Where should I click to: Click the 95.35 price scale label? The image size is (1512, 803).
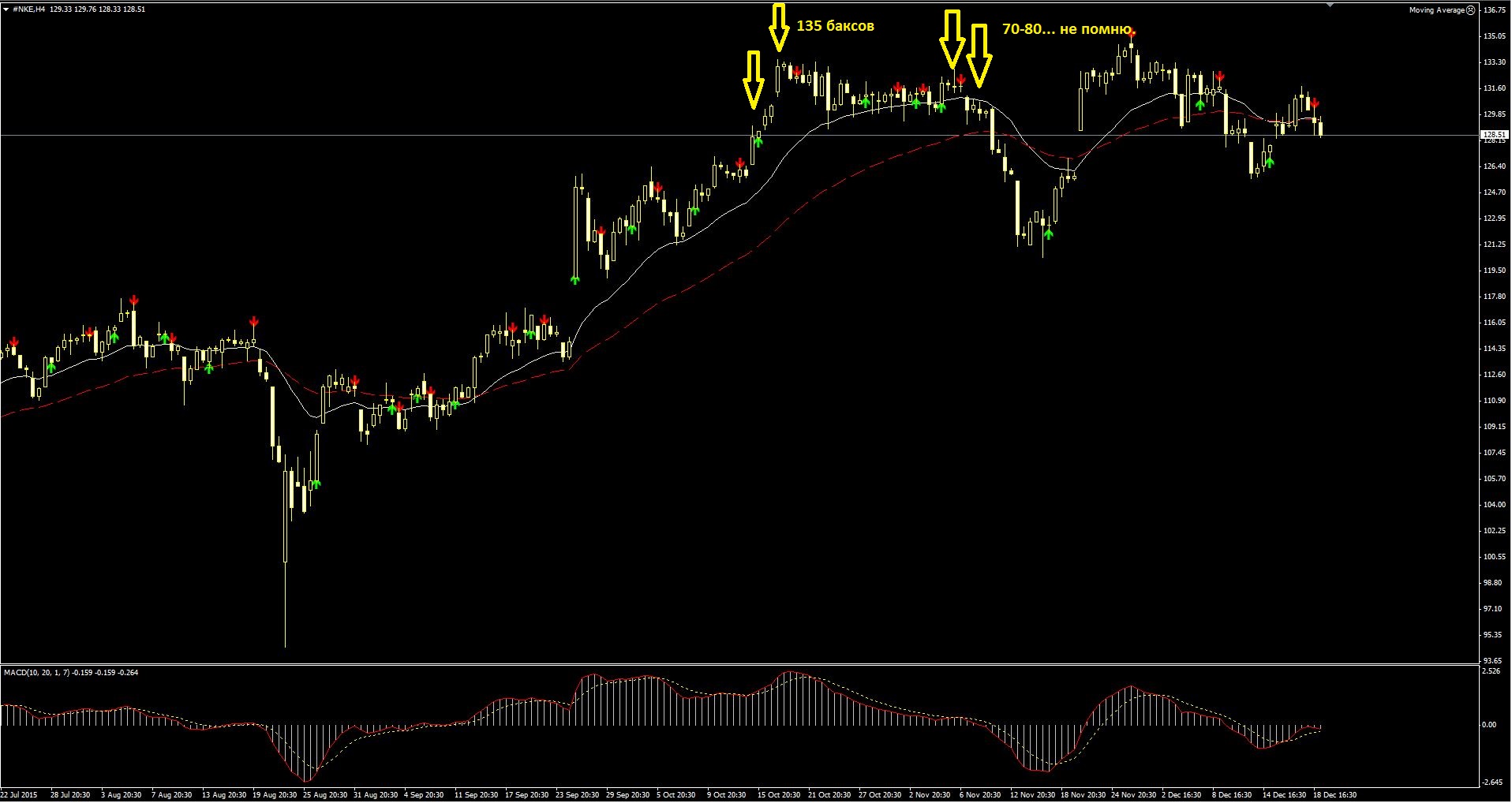[x=1492, y=635]
